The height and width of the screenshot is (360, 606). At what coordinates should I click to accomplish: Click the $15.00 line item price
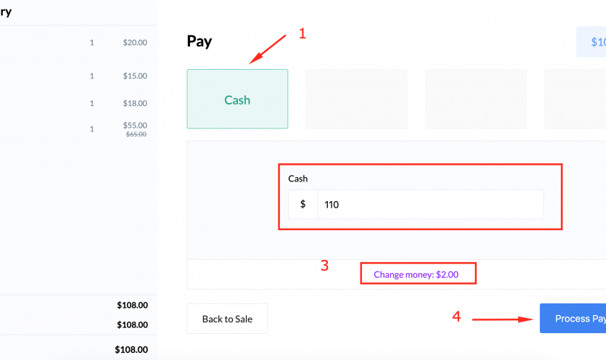tap(135, 76)
